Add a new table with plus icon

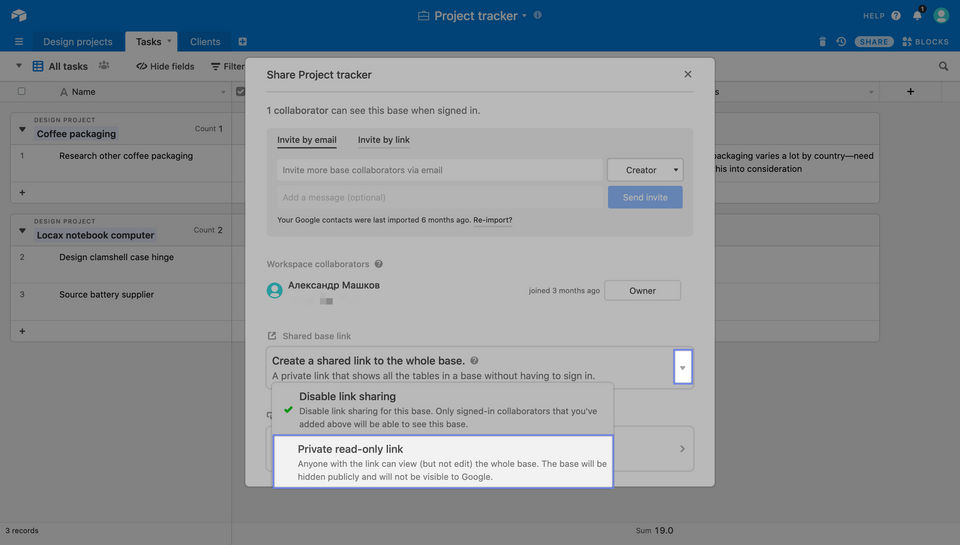(x=242, y=42)
